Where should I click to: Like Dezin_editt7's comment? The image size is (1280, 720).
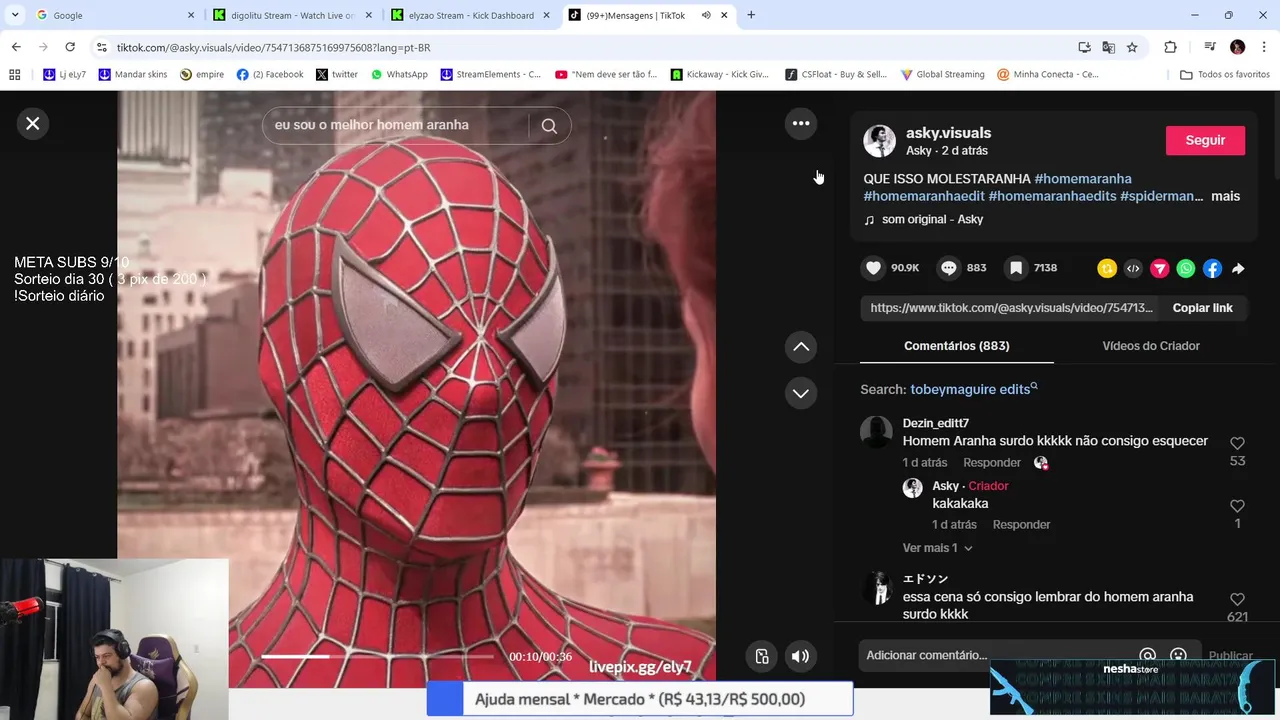point(1237,443)
